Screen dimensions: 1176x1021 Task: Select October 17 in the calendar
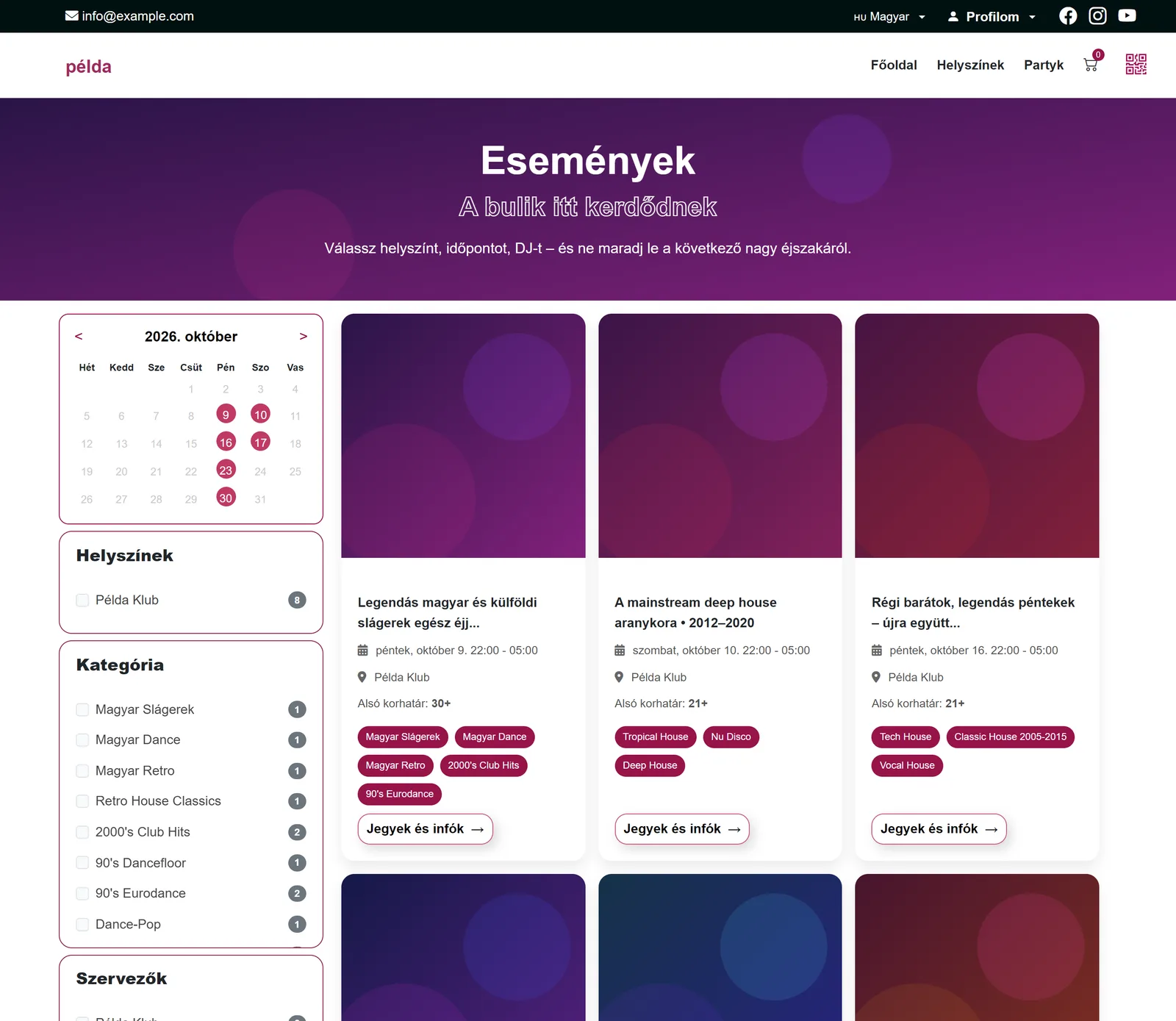click(x=260, y=442)
